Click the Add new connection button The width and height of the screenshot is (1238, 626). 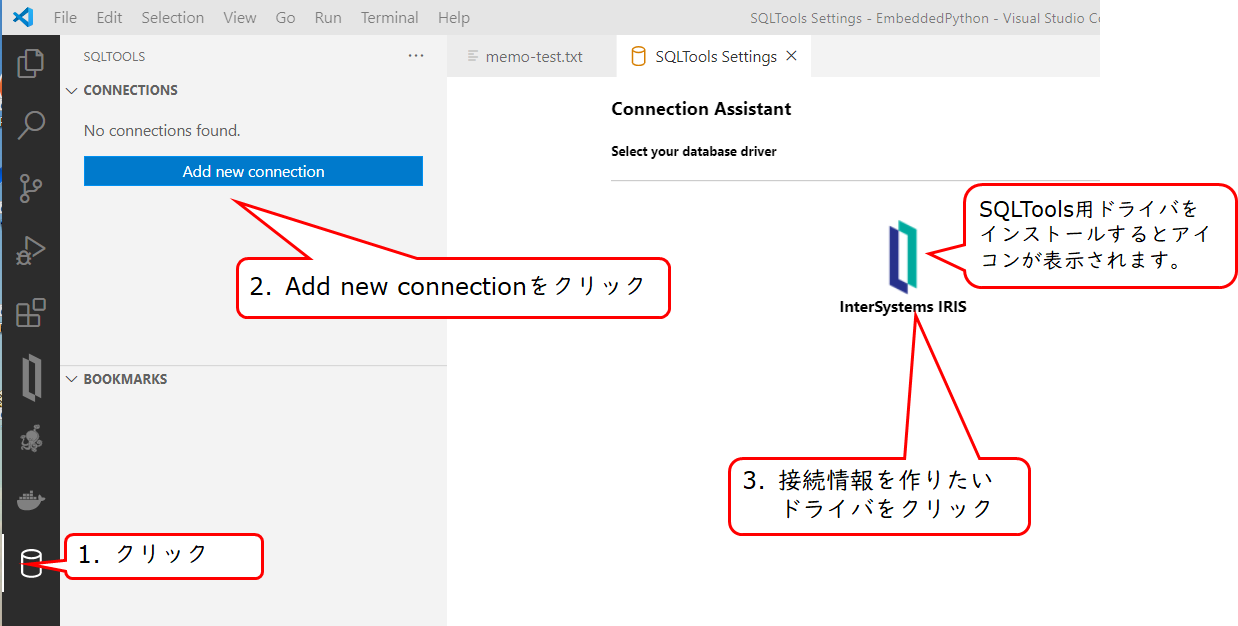click(253, 171)
